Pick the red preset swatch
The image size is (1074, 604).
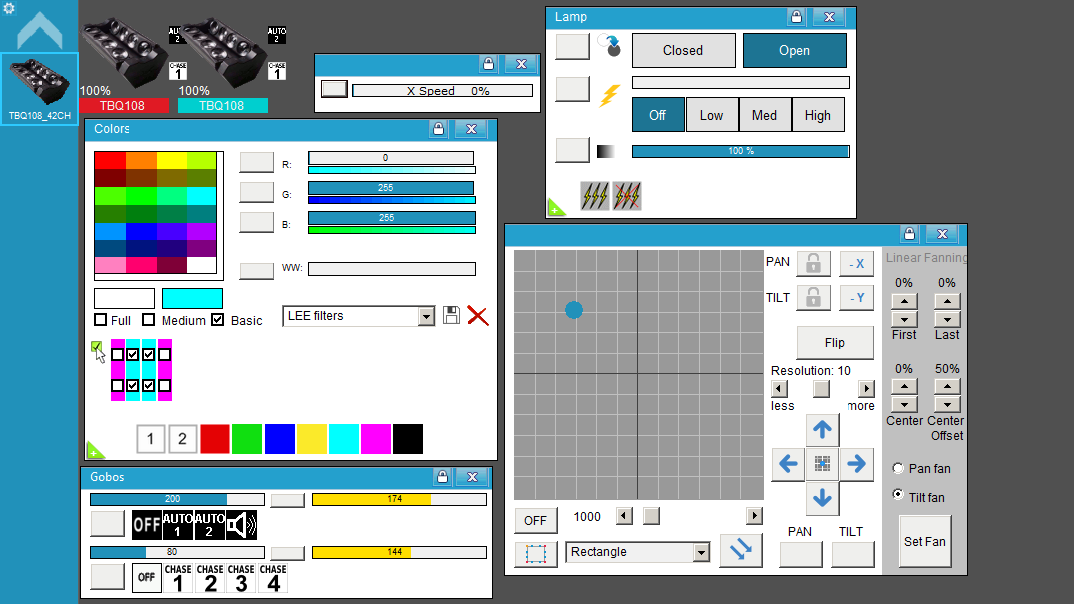[215, 439]
